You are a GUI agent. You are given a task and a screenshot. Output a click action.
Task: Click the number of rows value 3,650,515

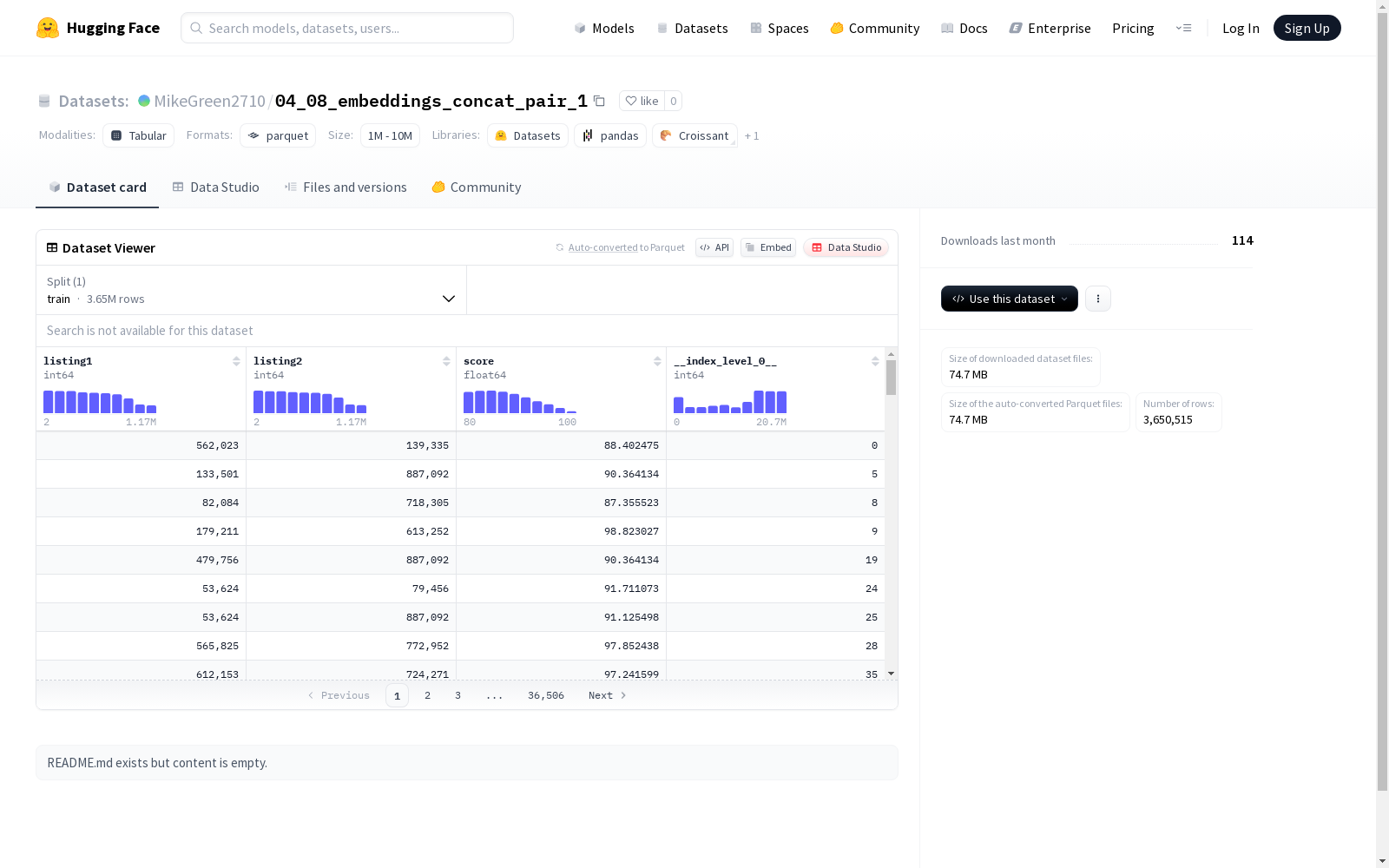coord(1168,420)
